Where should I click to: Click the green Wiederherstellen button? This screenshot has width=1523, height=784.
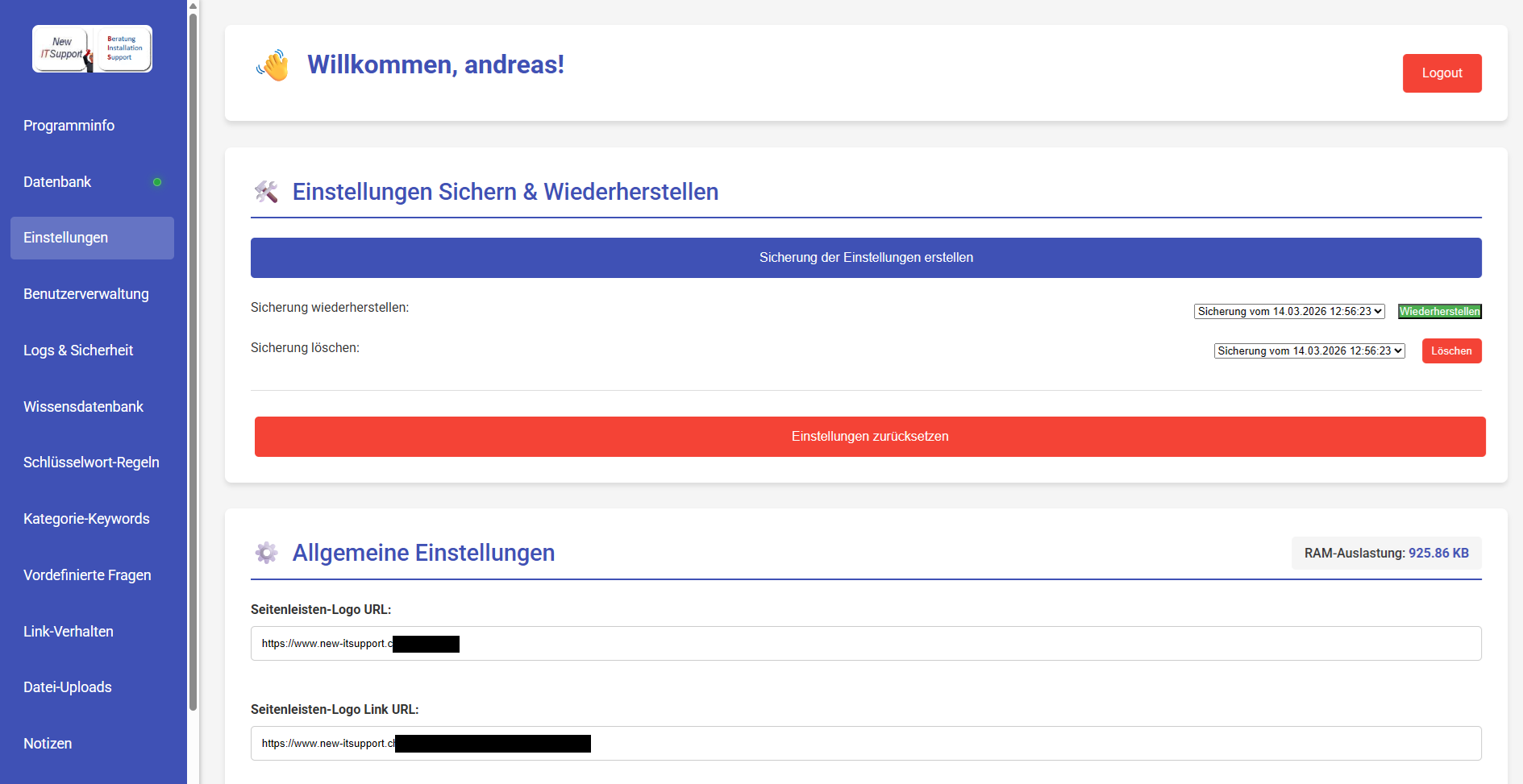click(x=1439, y=312)
